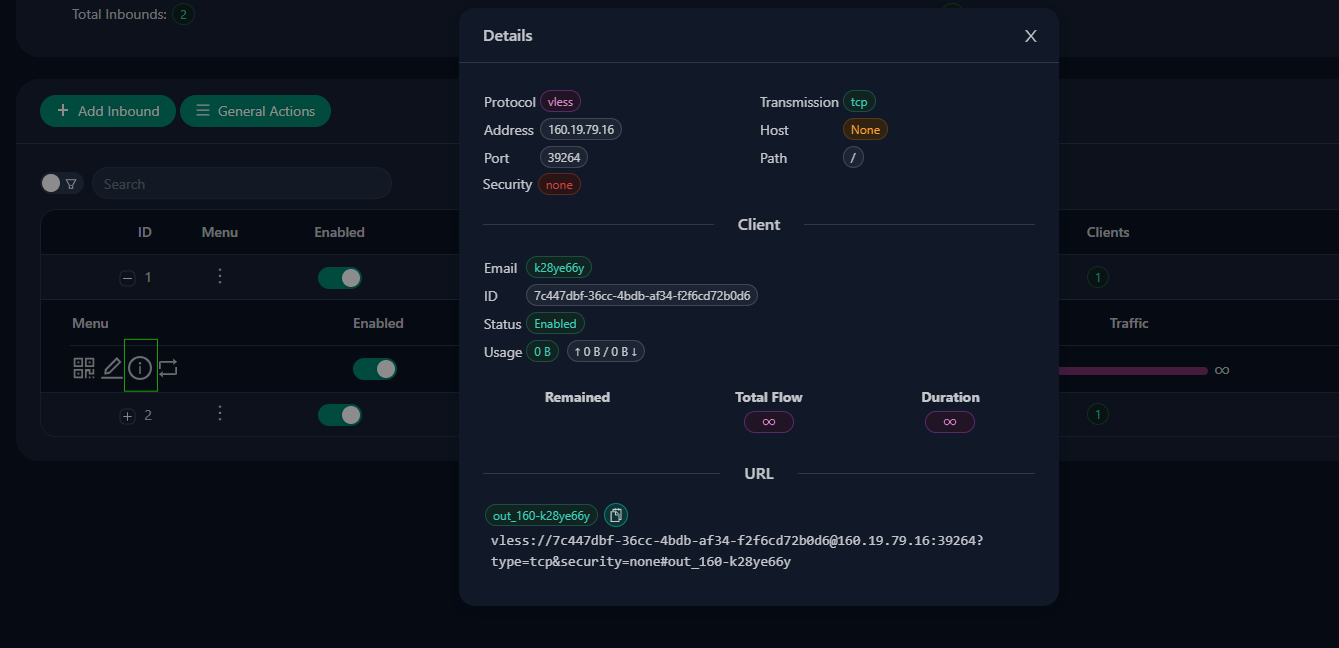Copy the URL using the clipboard icon
1339x648 pixels.
616,515
